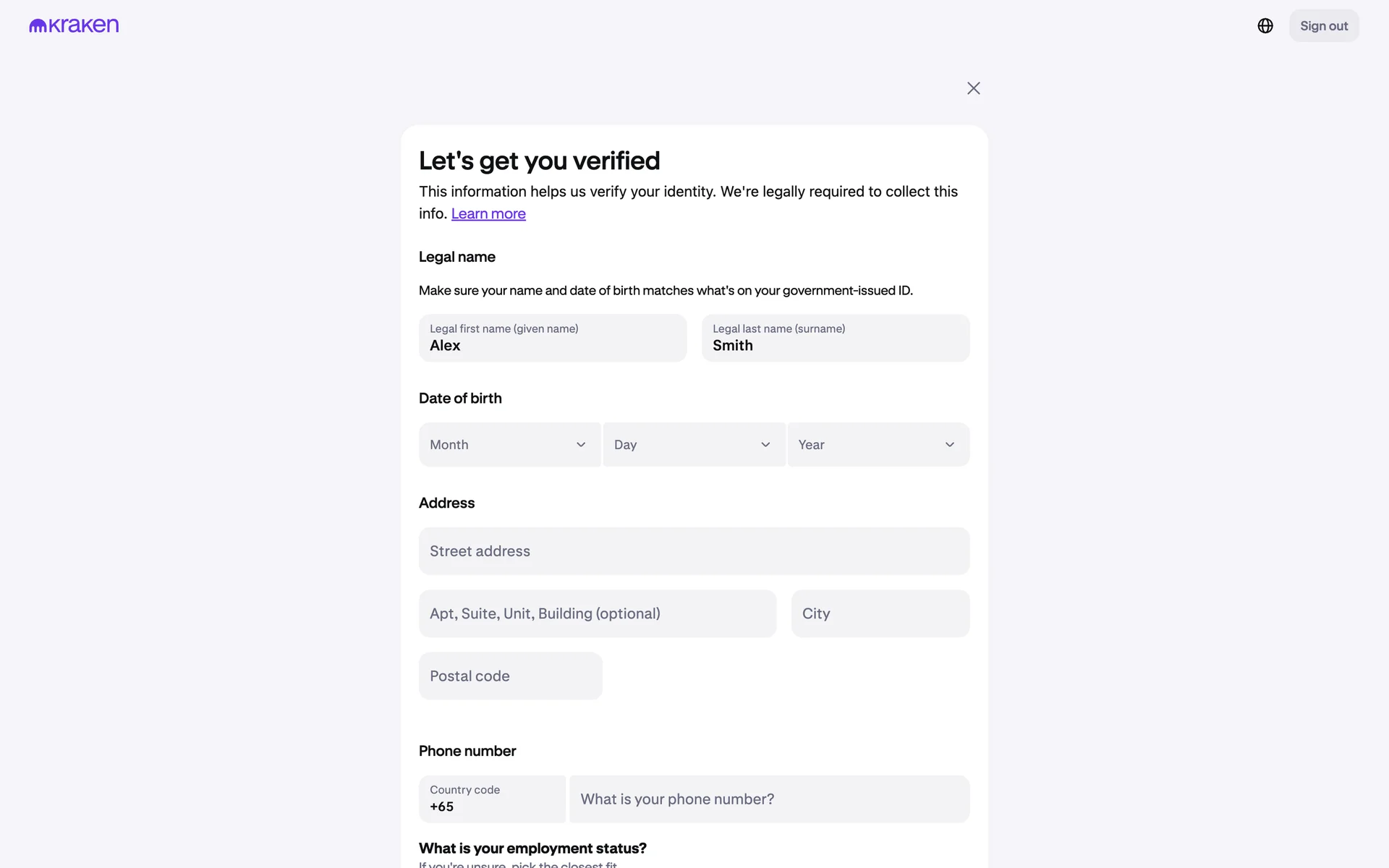Open the Country code +65 selector
The image size is (1389, 868).
pos(492,799)
